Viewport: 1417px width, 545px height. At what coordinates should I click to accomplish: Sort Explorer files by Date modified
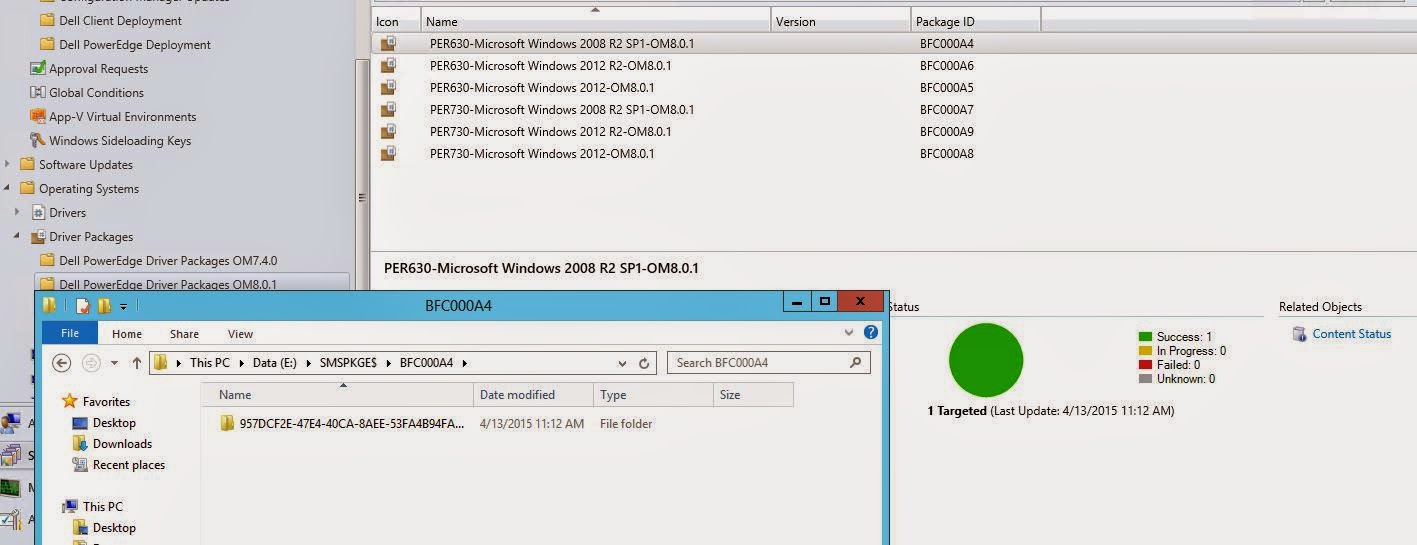pyautogui.click(x=532, y=395)
